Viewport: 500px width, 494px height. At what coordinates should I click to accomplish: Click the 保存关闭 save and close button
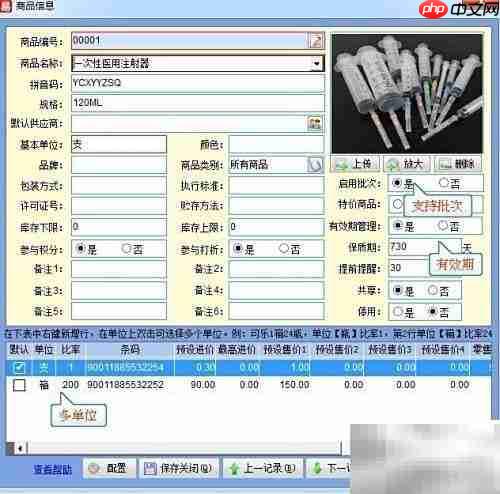[179, 468]
